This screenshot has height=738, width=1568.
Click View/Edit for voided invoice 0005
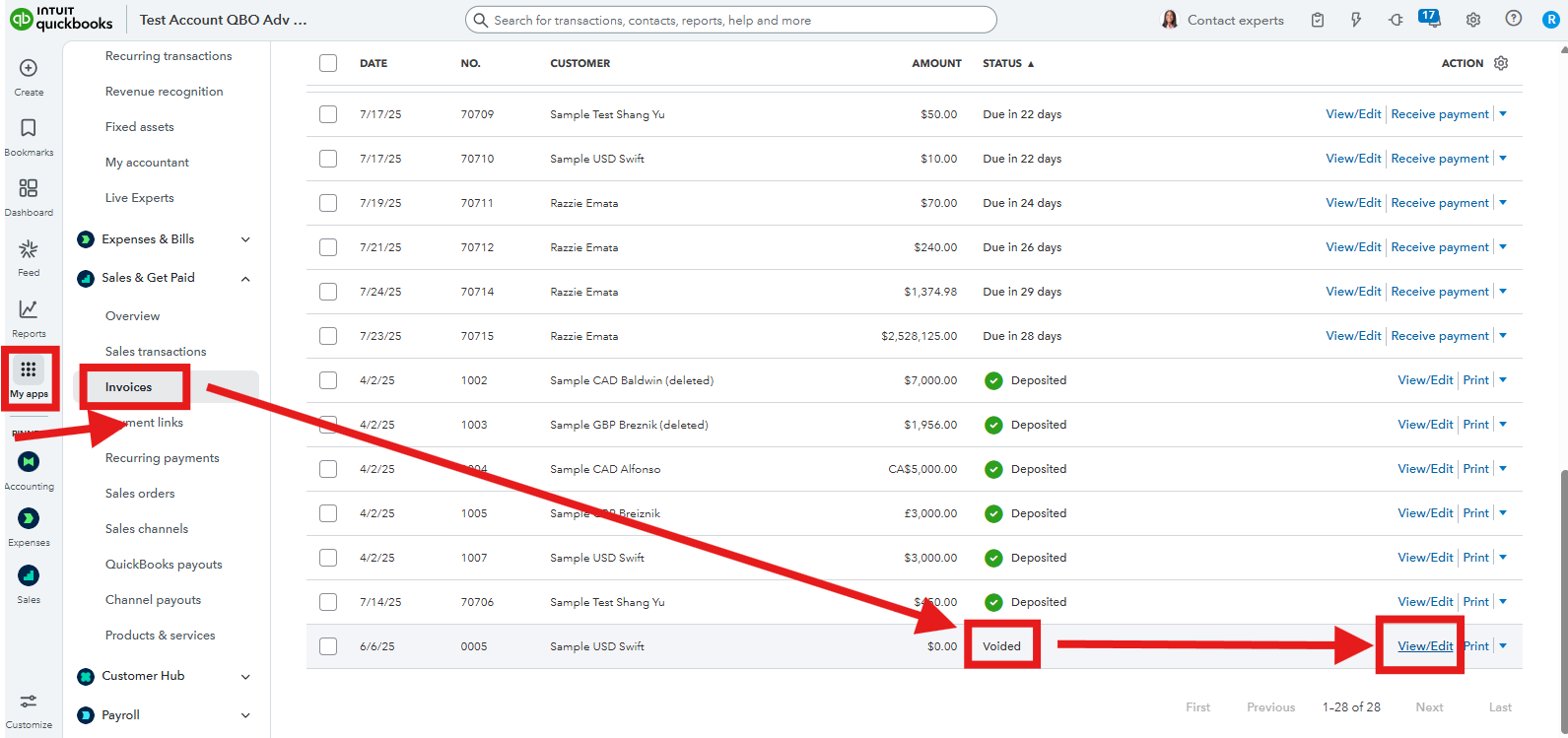pos(1425,646)
